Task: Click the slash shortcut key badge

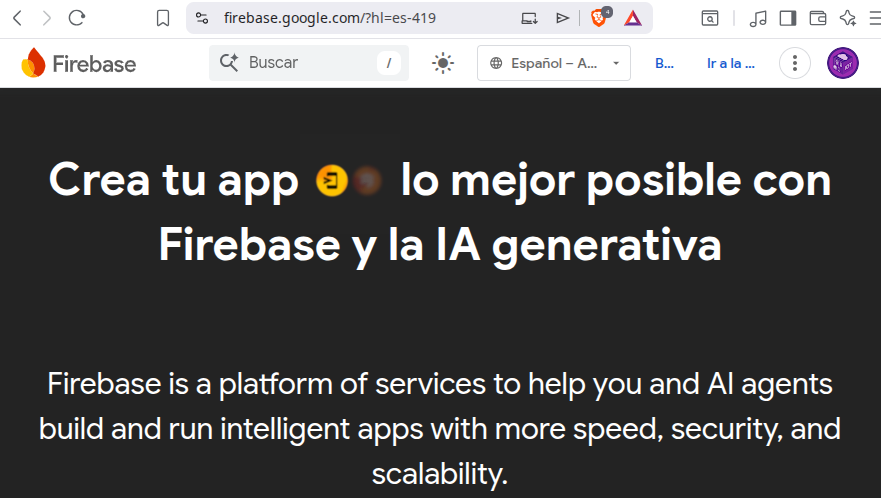Action: point(388,63)
